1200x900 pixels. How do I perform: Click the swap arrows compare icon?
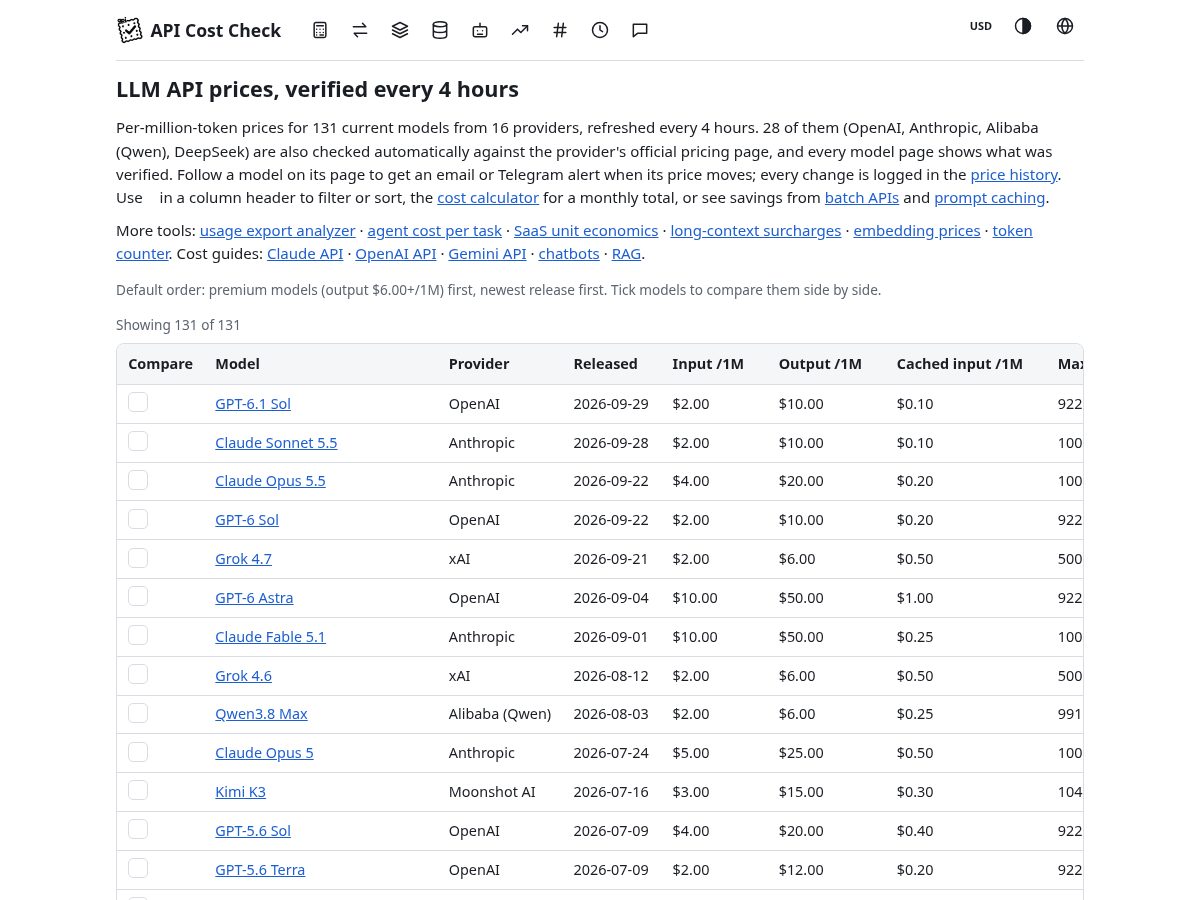pyautogui.click(x=360, y=30)
